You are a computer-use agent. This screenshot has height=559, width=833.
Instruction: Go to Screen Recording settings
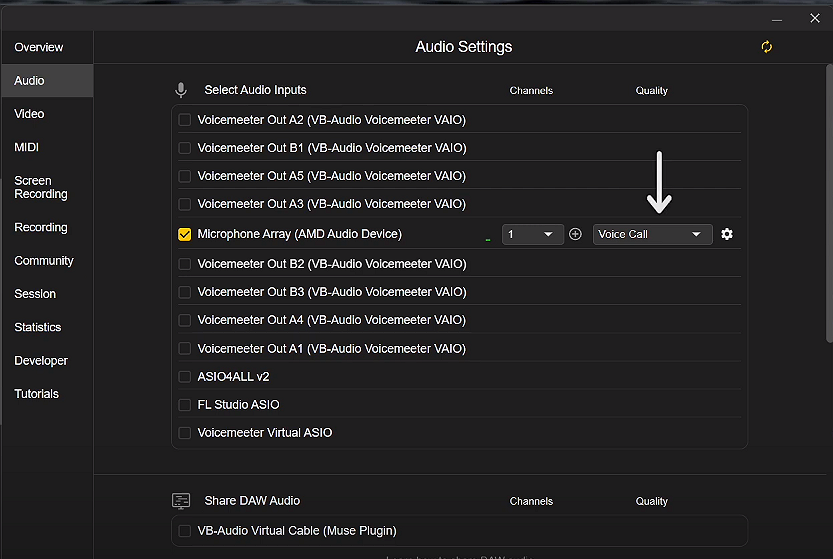point(47,187)
